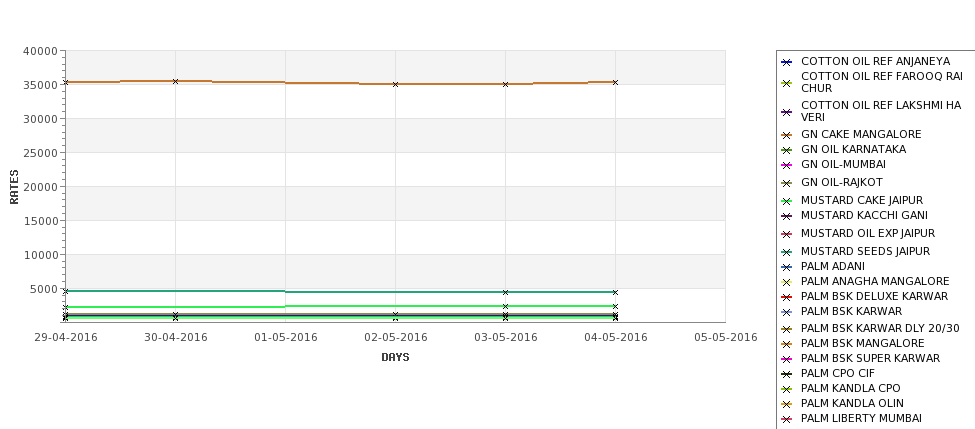Select the GN OIL KARNATAKA legend label
The height and width of the screenshot is (429, 975).
(853, 149)
